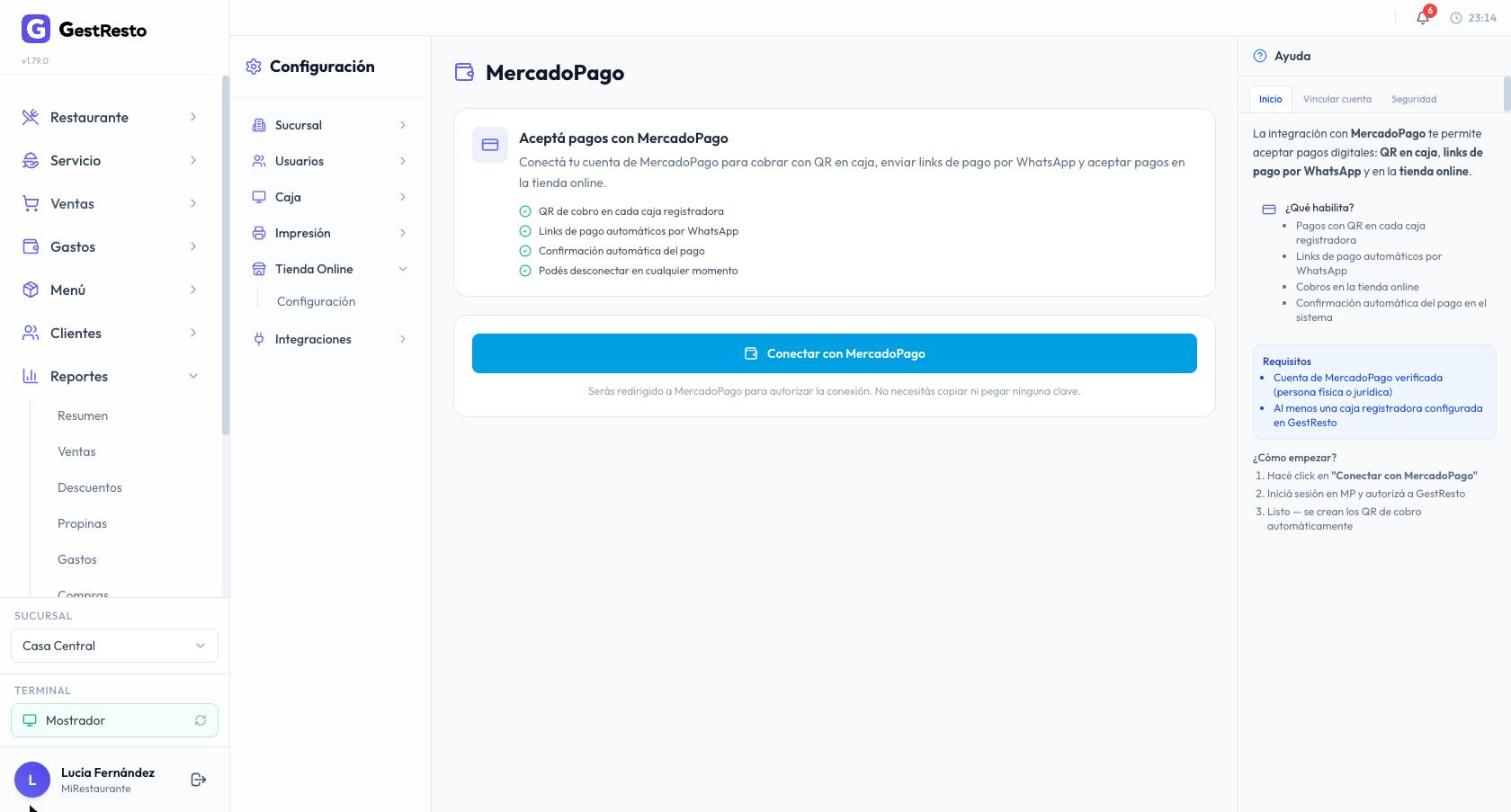Click the card icon beside ¿Qué habilita?
This screenshot has width=1511, height=812.
tap(1269, 209)
